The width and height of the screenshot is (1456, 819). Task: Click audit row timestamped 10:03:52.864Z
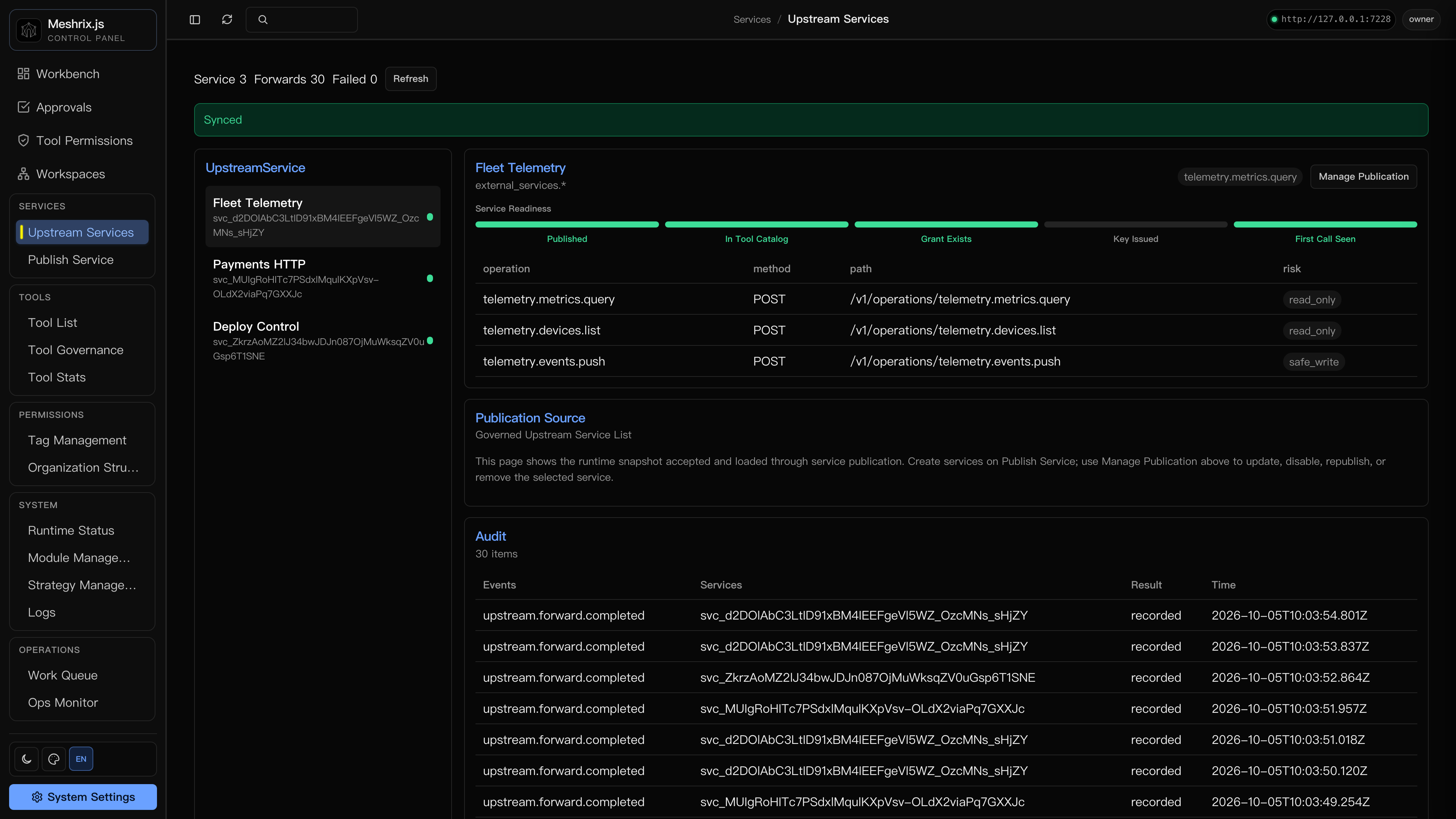pos(946,677)
